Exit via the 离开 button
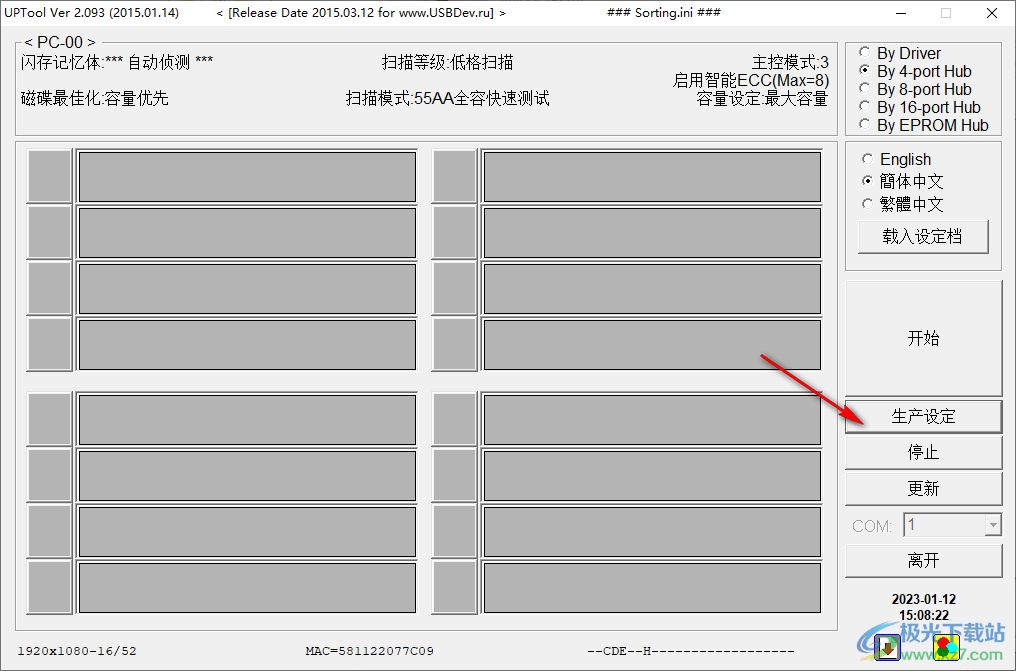This screenshot has height=671, width=1016. (x=923, y=560)
